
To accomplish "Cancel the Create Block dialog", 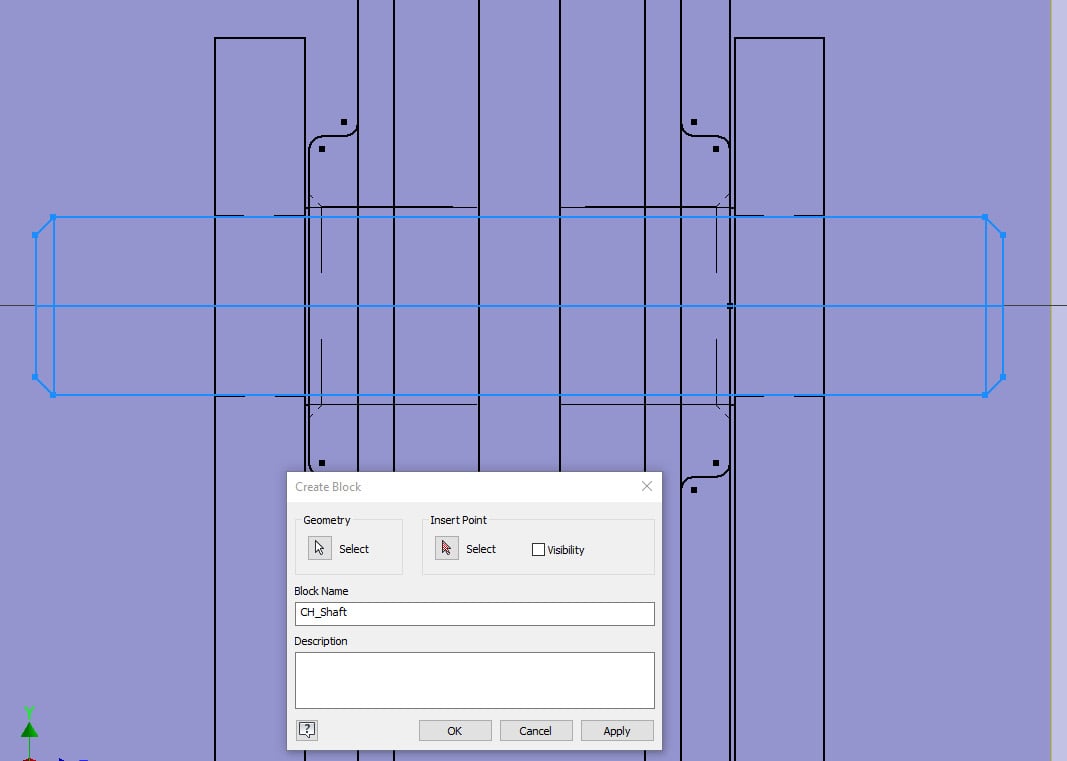I will [536, 730].
